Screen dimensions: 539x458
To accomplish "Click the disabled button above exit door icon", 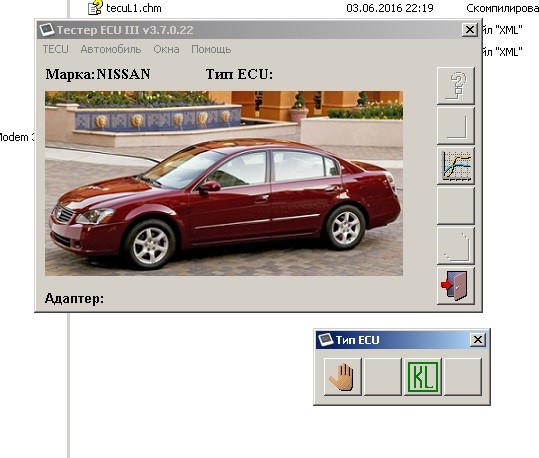I will point(455,246).
